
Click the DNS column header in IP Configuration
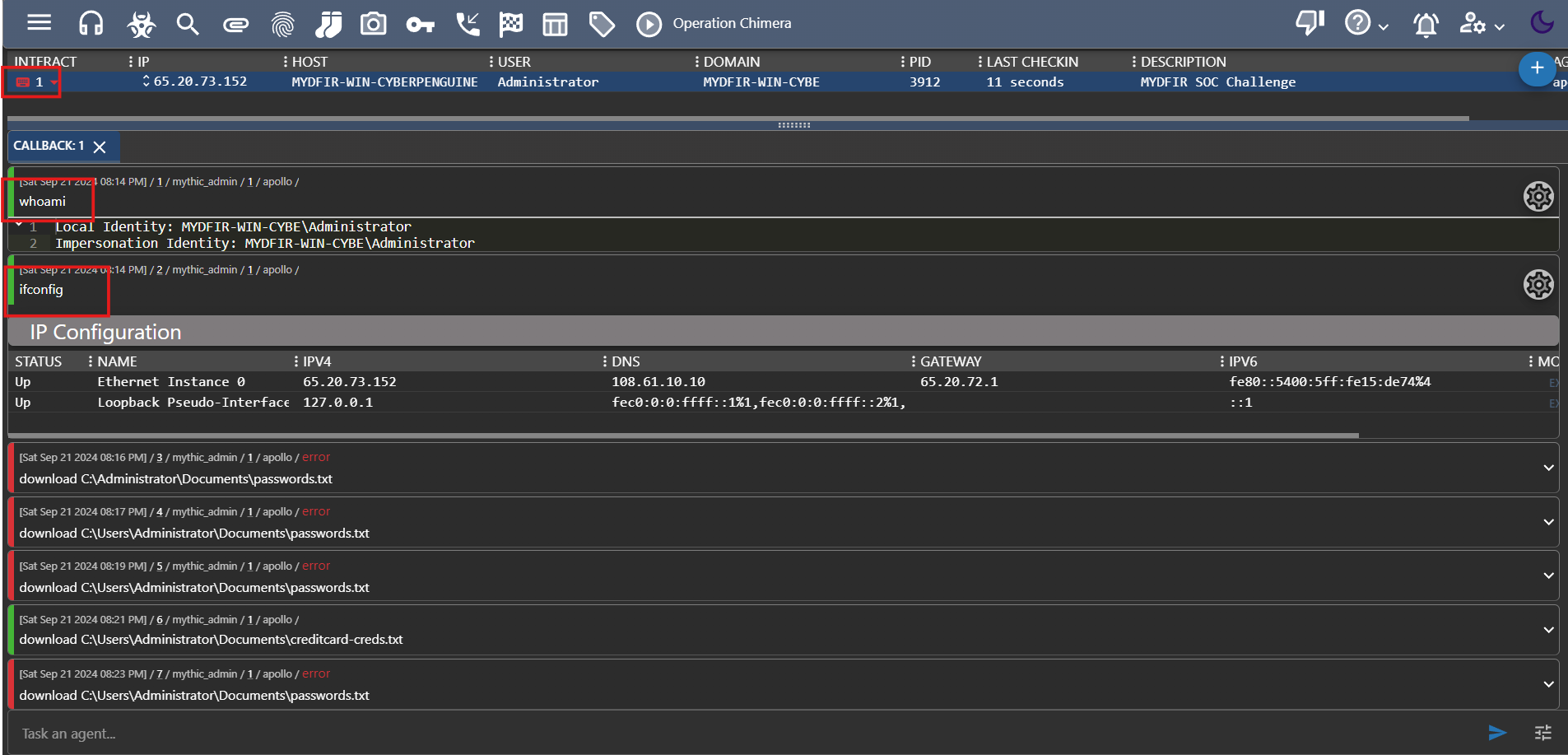tap(626, 361)
